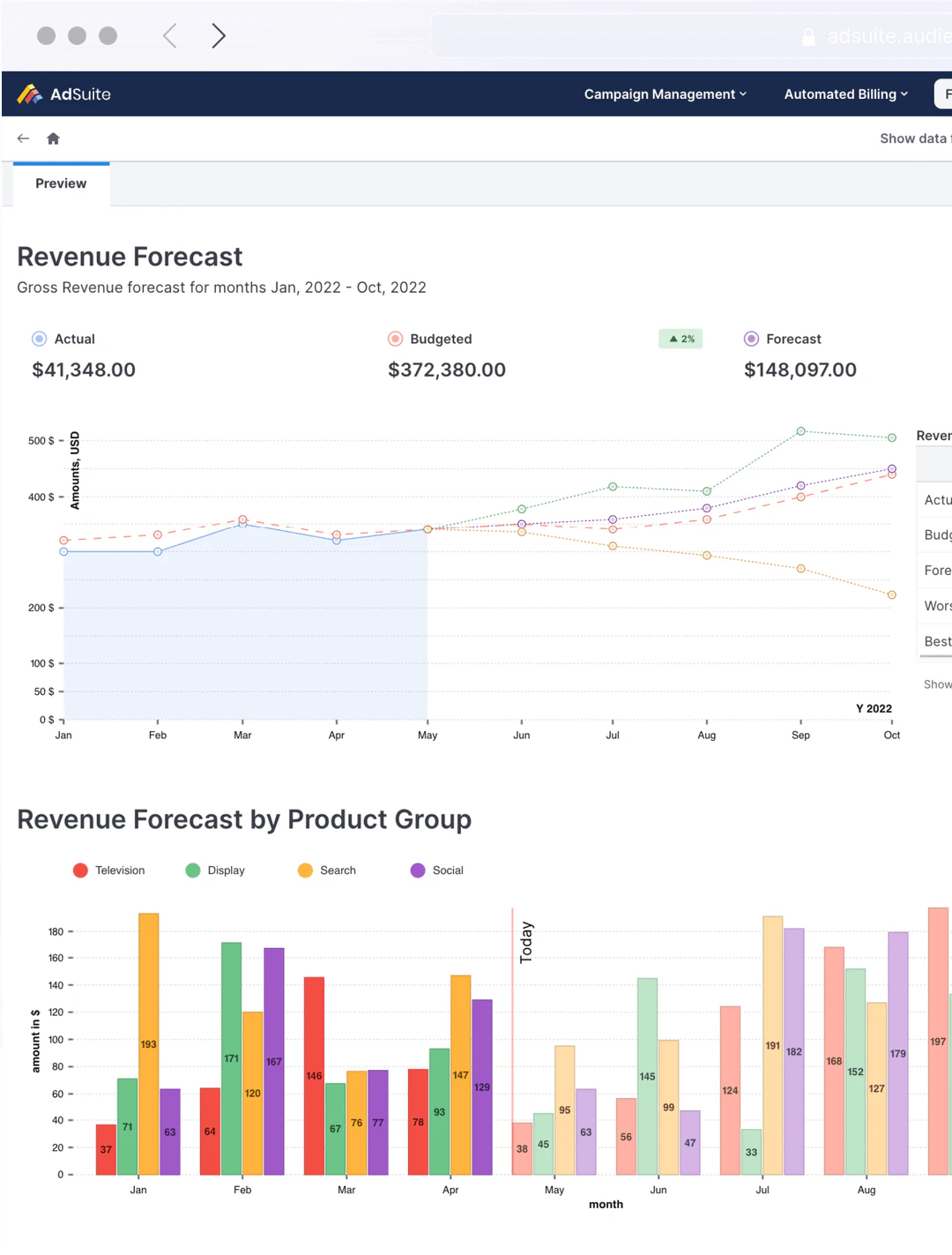
Task: Click the Show link under the legend table
Action: click(x=936, y=684)
